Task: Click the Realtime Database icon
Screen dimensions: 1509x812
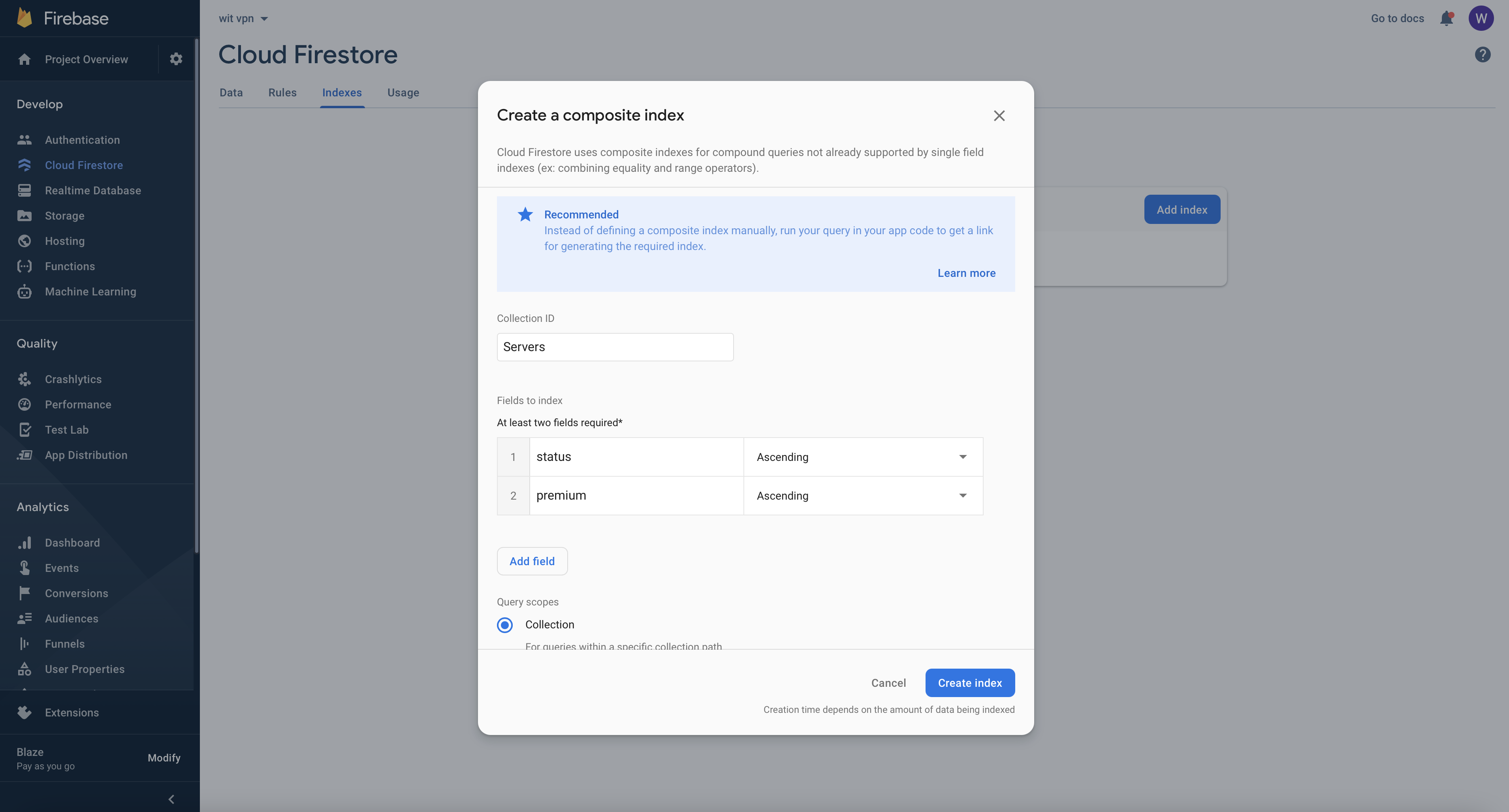Action: tap(24, 190)
